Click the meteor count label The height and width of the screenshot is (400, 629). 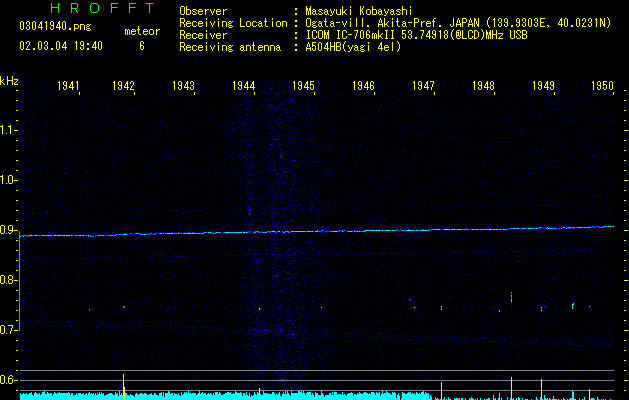142,31
